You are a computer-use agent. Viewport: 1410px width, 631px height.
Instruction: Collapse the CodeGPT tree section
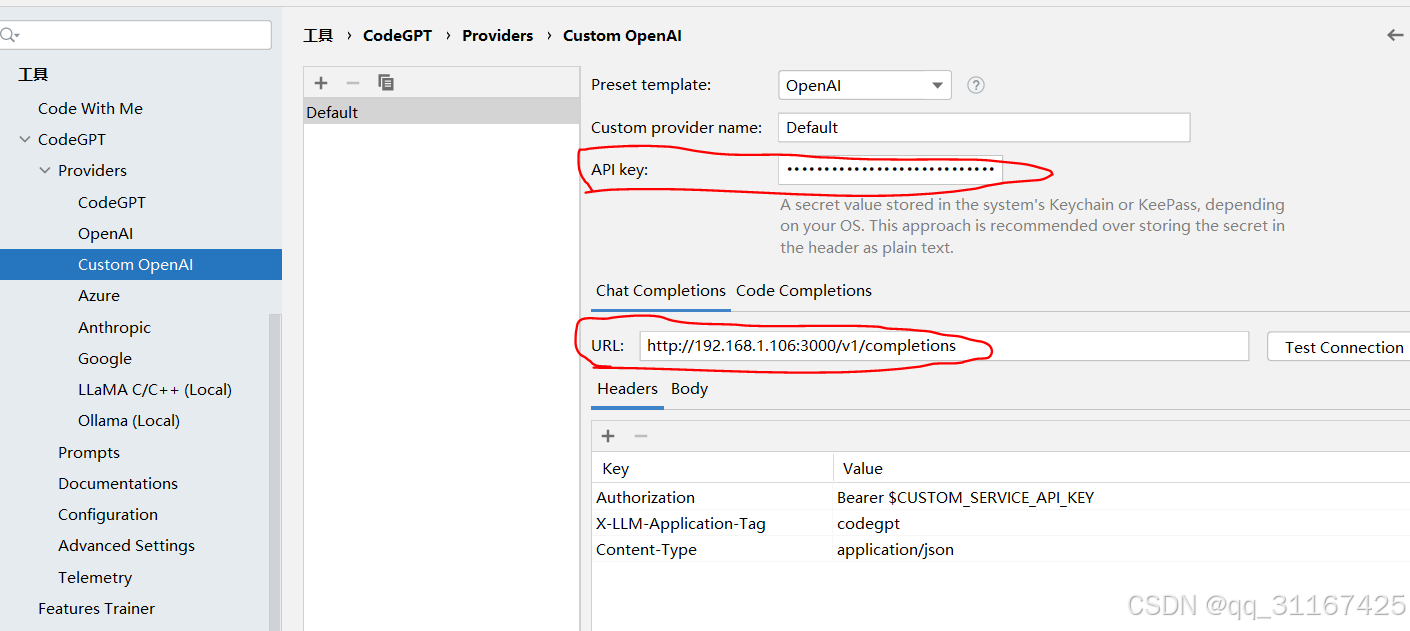24,139
